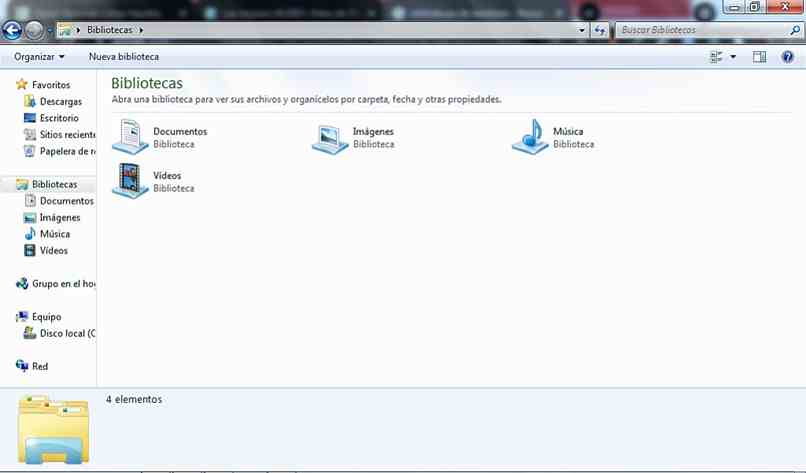This screenshot has height=473, width=806.
Task: Select the Bibliotecas breadcrumb in the address bar
Action: (109, 30)
